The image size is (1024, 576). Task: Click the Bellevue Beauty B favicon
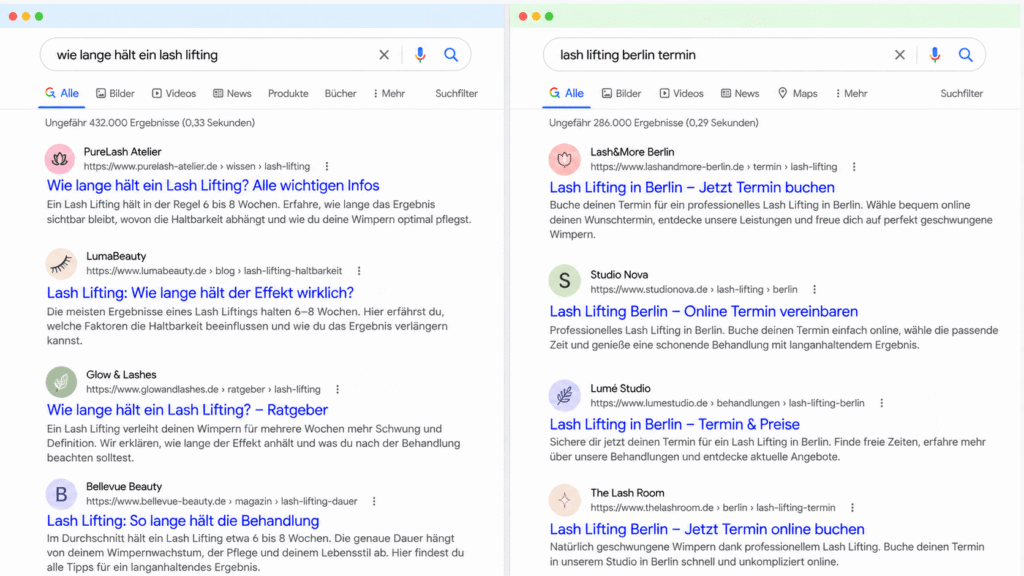coord(61,494)
